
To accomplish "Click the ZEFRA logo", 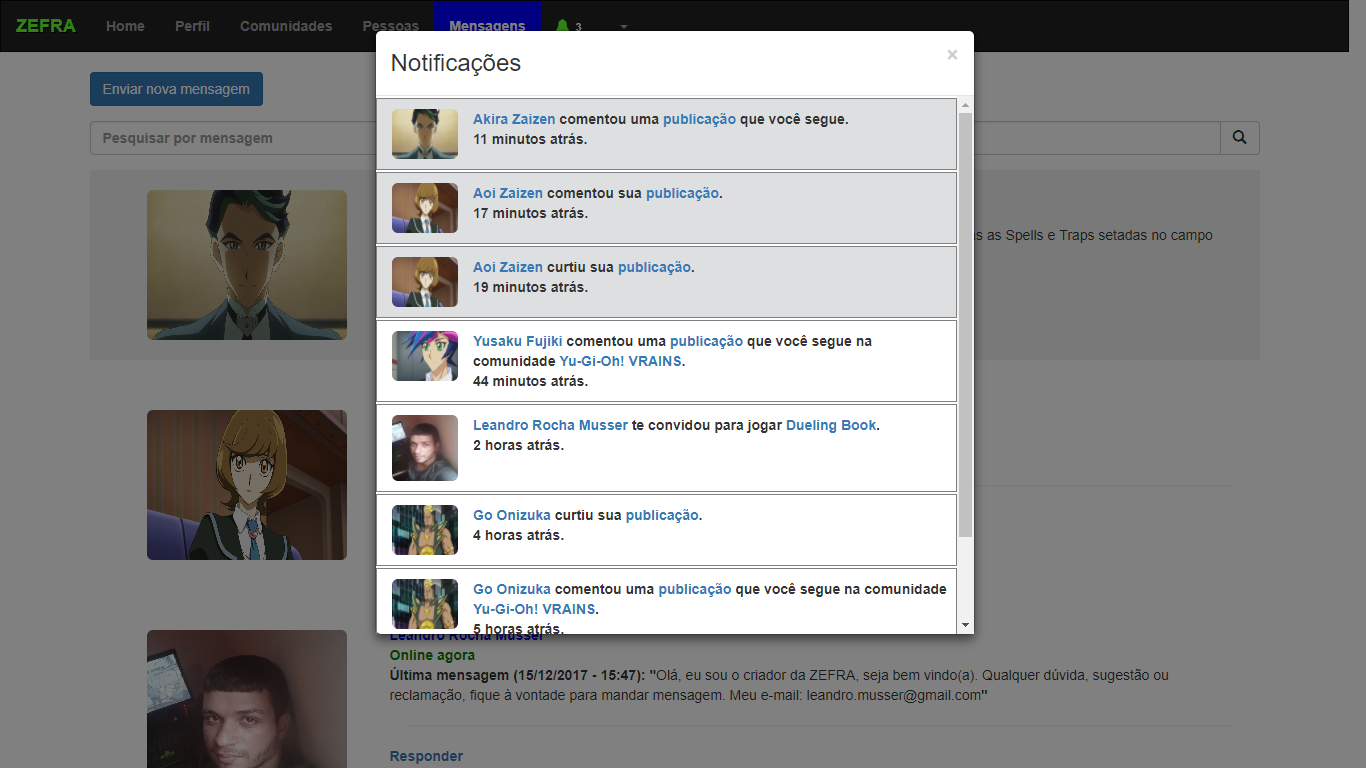I will (x=46, y=26).
